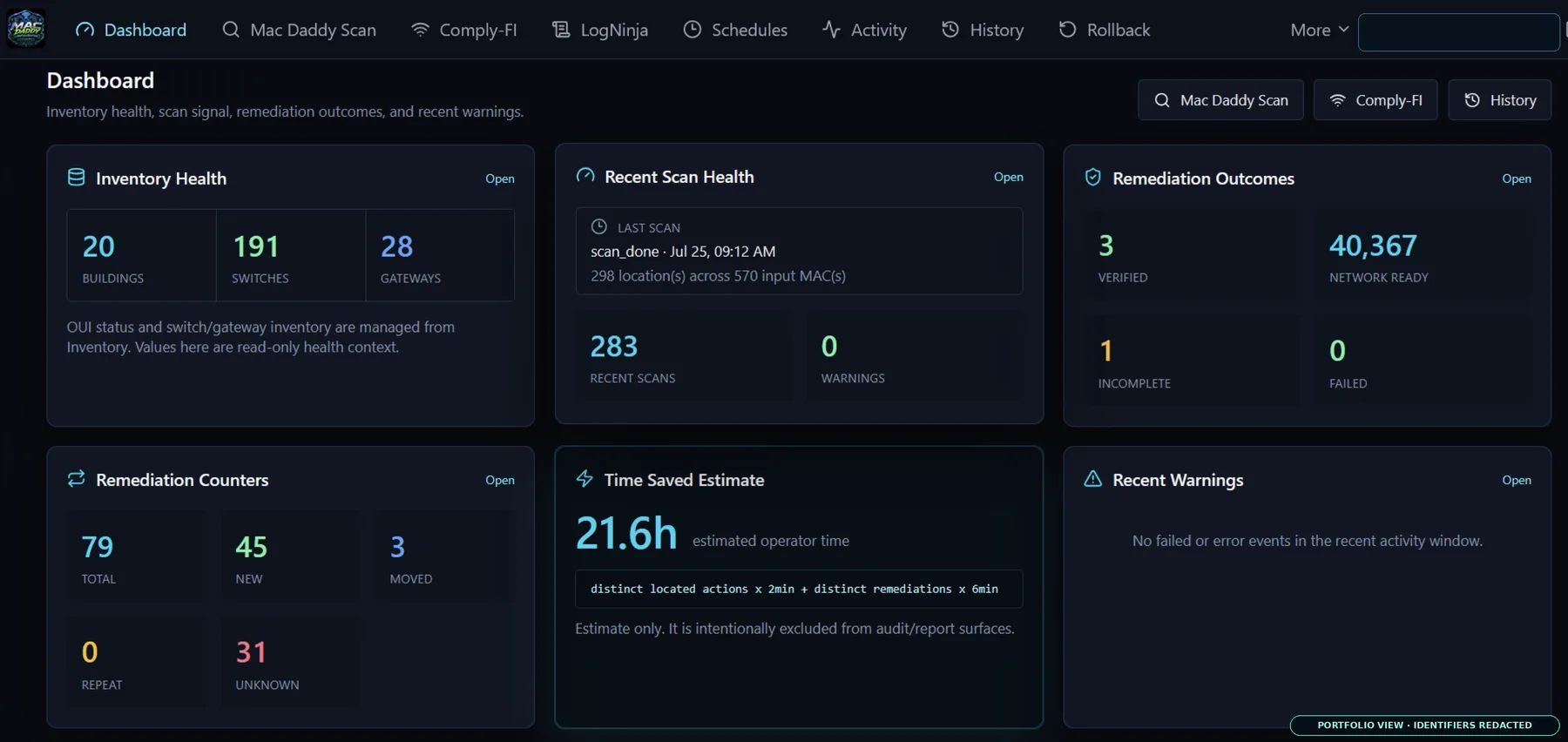1568x742 pixels.
Task: Click the 283 Recent Scans tile
Action: (684, 357)
